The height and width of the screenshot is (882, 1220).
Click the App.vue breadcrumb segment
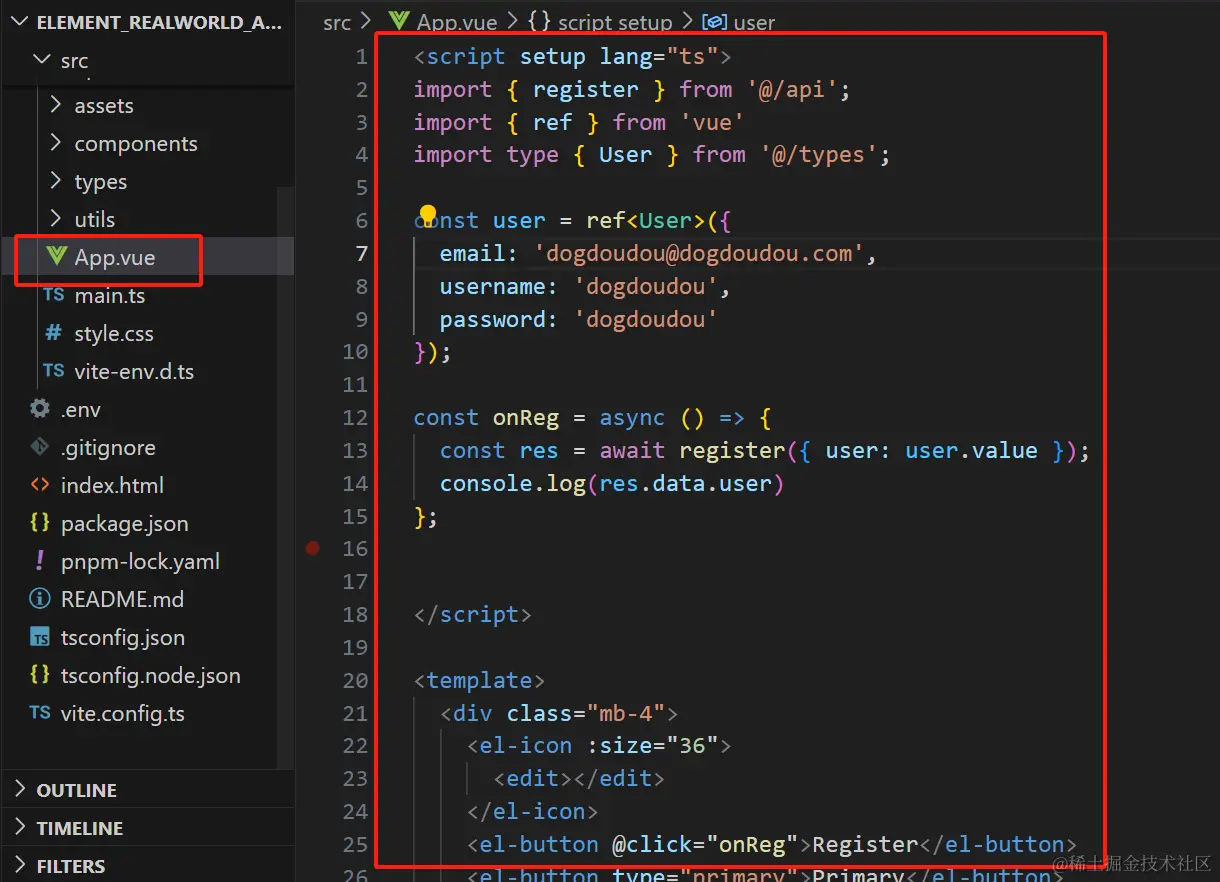tap(456, 22)
